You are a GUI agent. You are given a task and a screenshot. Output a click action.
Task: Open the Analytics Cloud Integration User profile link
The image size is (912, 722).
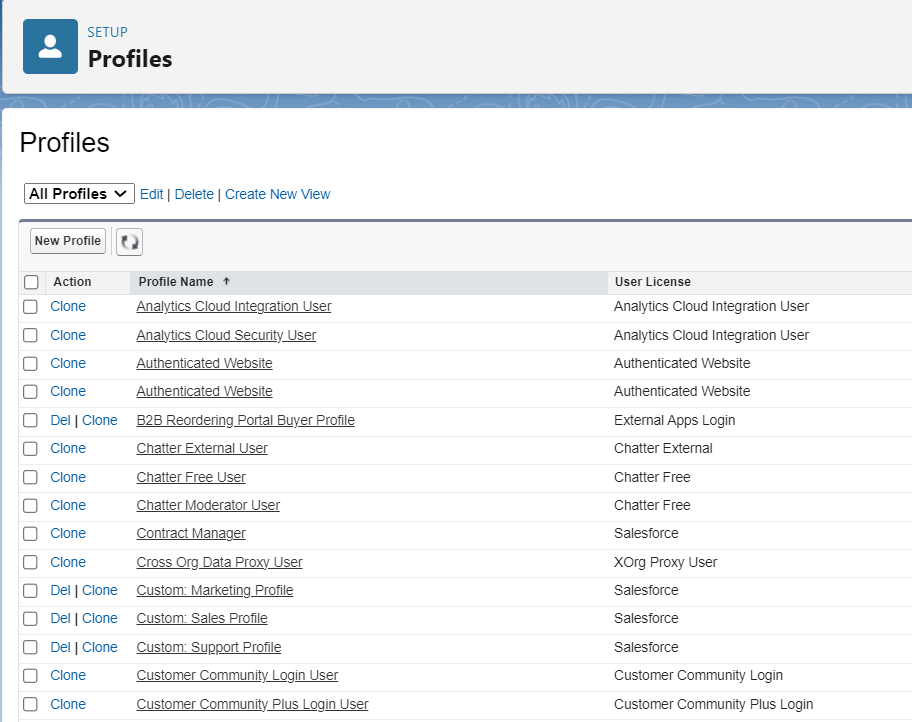[x=234, y=306]
